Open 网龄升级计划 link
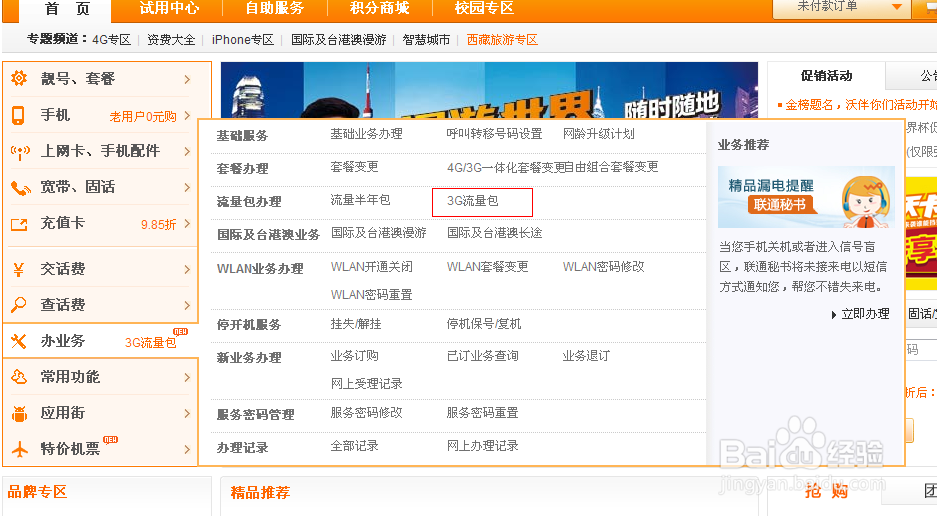937x516 pixels. click(x=598, y=134)
